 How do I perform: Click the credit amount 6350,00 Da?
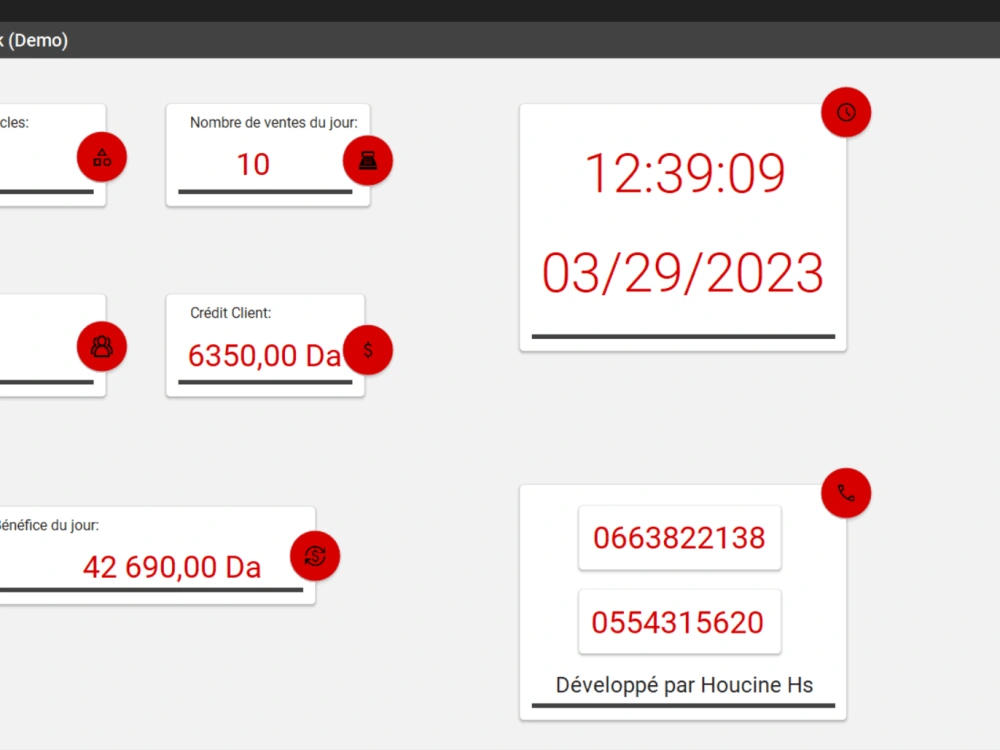click(x=264, y=356)
